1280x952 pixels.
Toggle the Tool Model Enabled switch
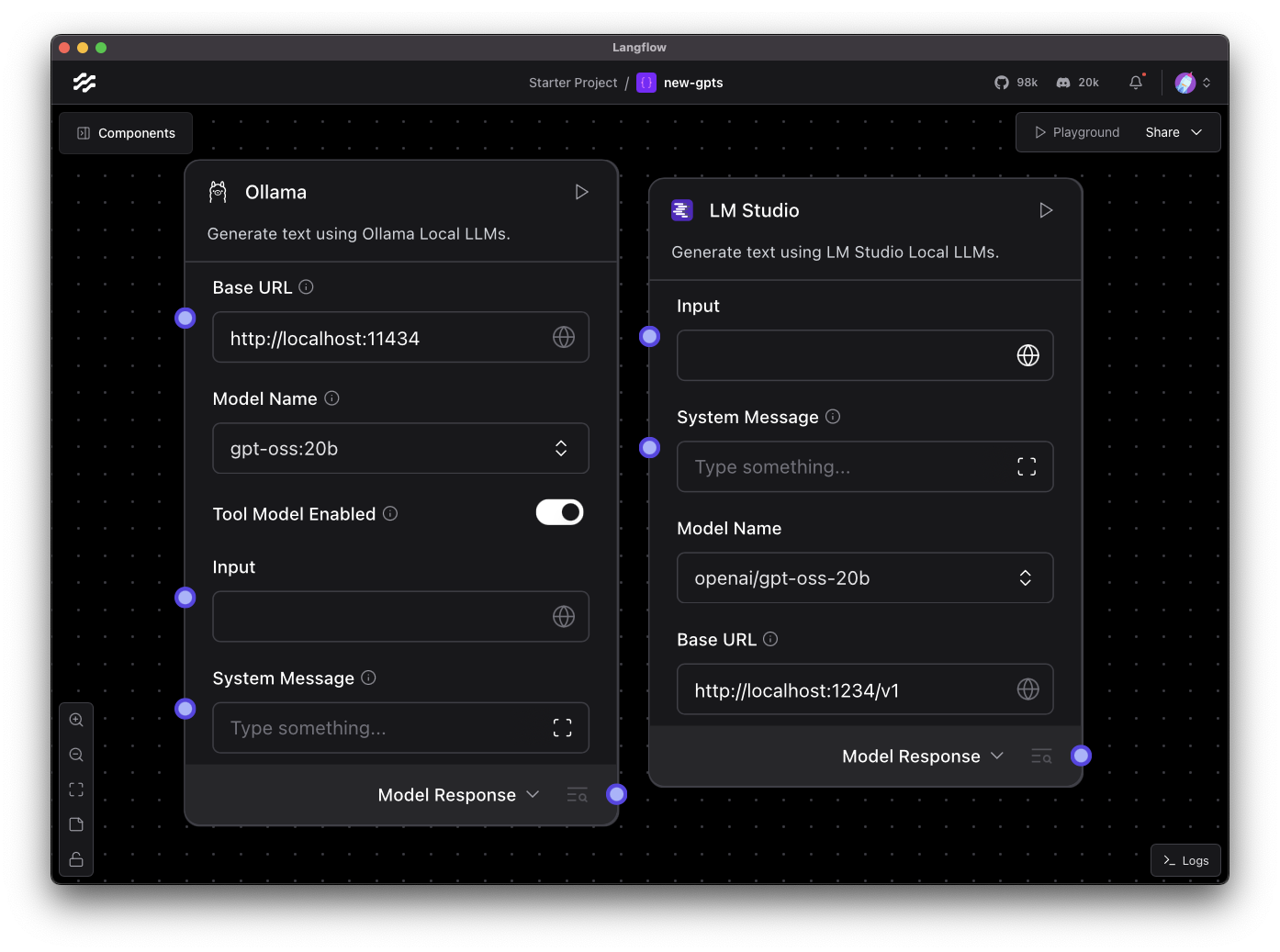559,512
